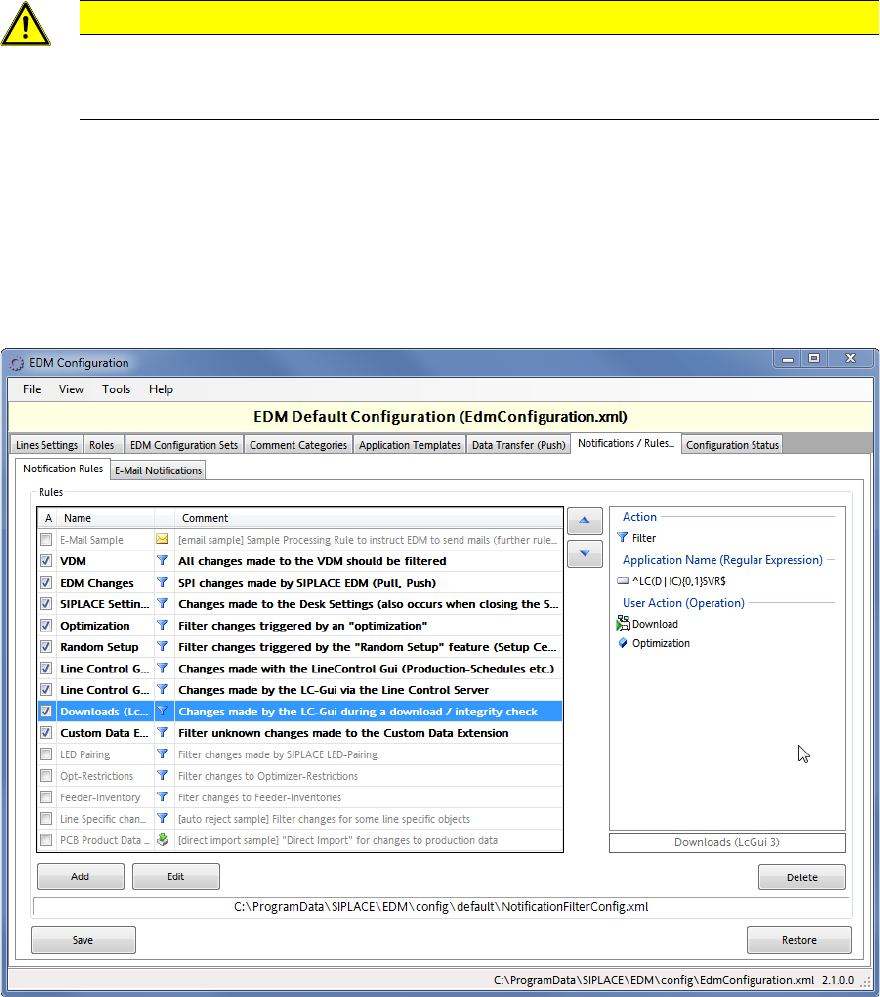Toggle the Optimization rule checkbox
Screen dimensions: 880x997
point(46,626)
